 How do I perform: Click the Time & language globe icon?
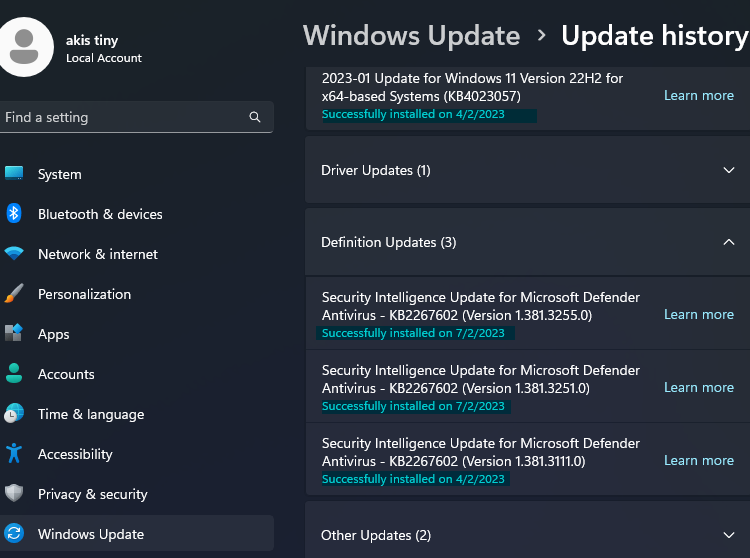pos(14,413)
